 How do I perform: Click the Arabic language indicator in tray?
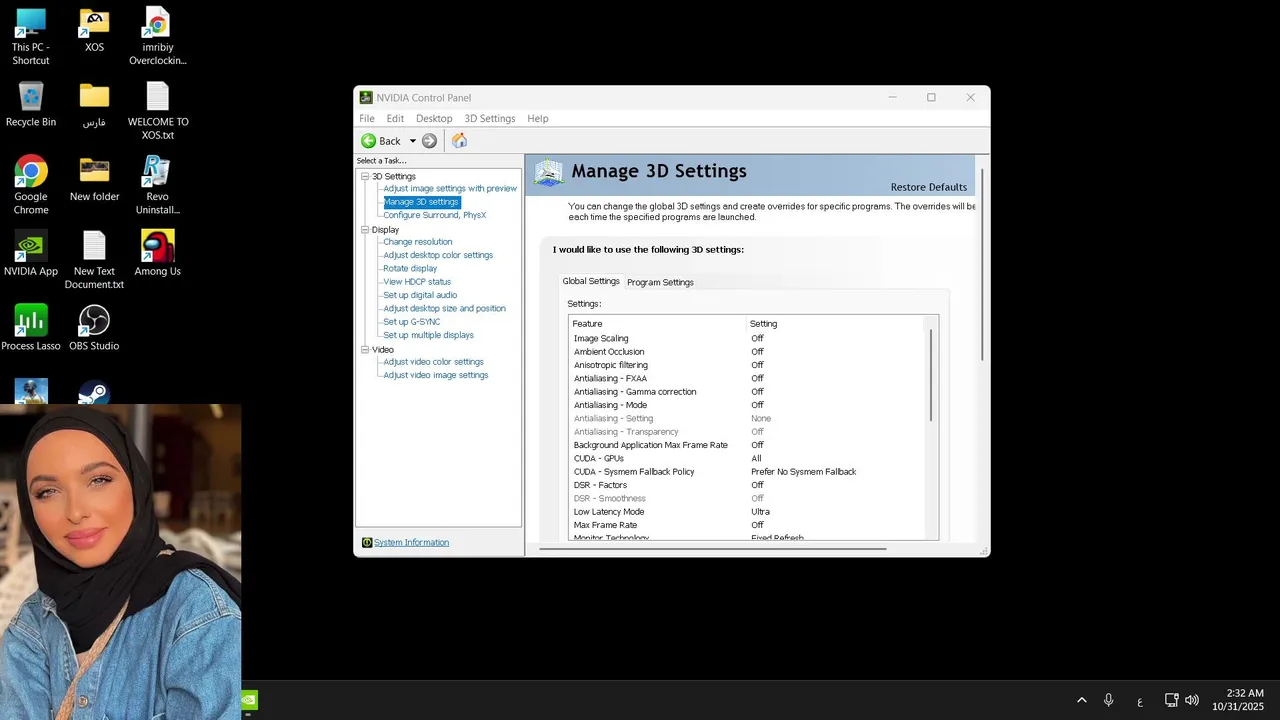[x=1139, y=701]
